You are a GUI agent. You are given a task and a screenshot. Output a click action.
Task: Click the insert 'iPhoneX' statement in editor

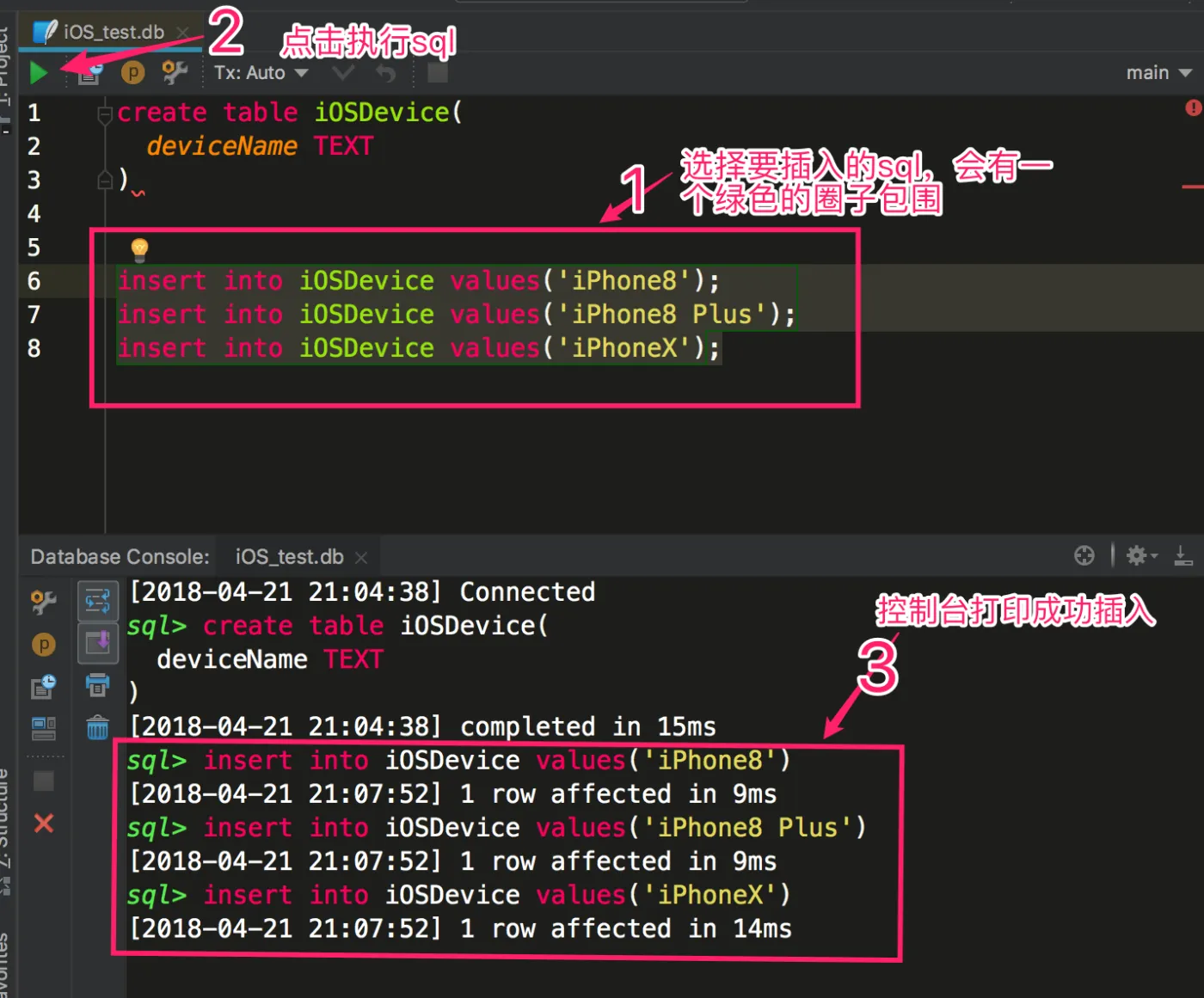(419, 348)
